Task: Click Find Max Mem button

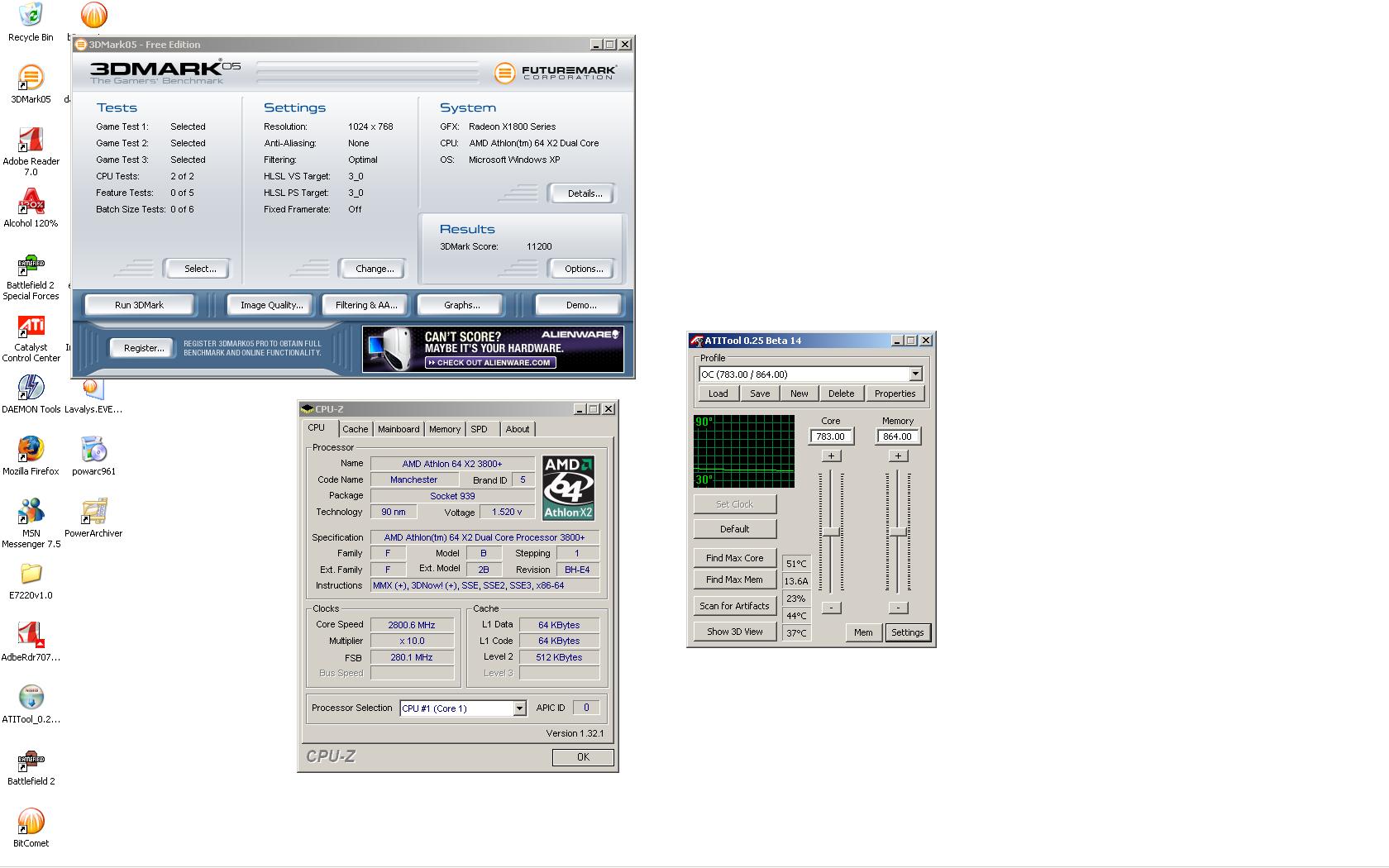Action: point(734,579)
